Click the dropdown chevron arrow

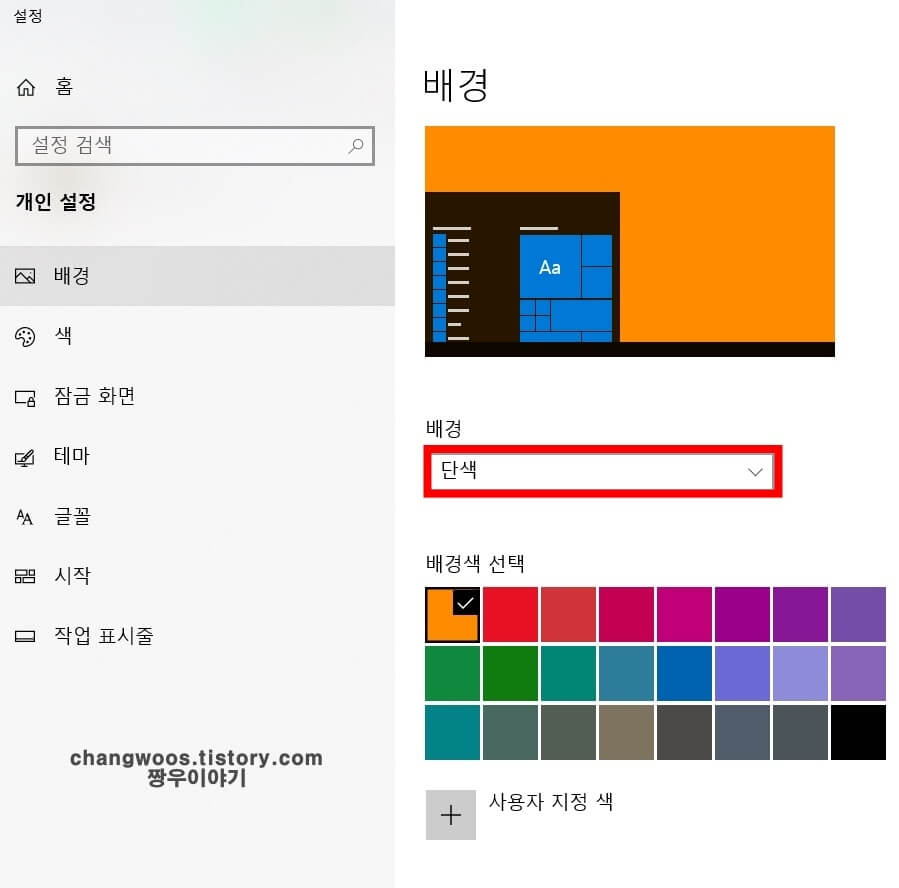(x=756, y=470)
